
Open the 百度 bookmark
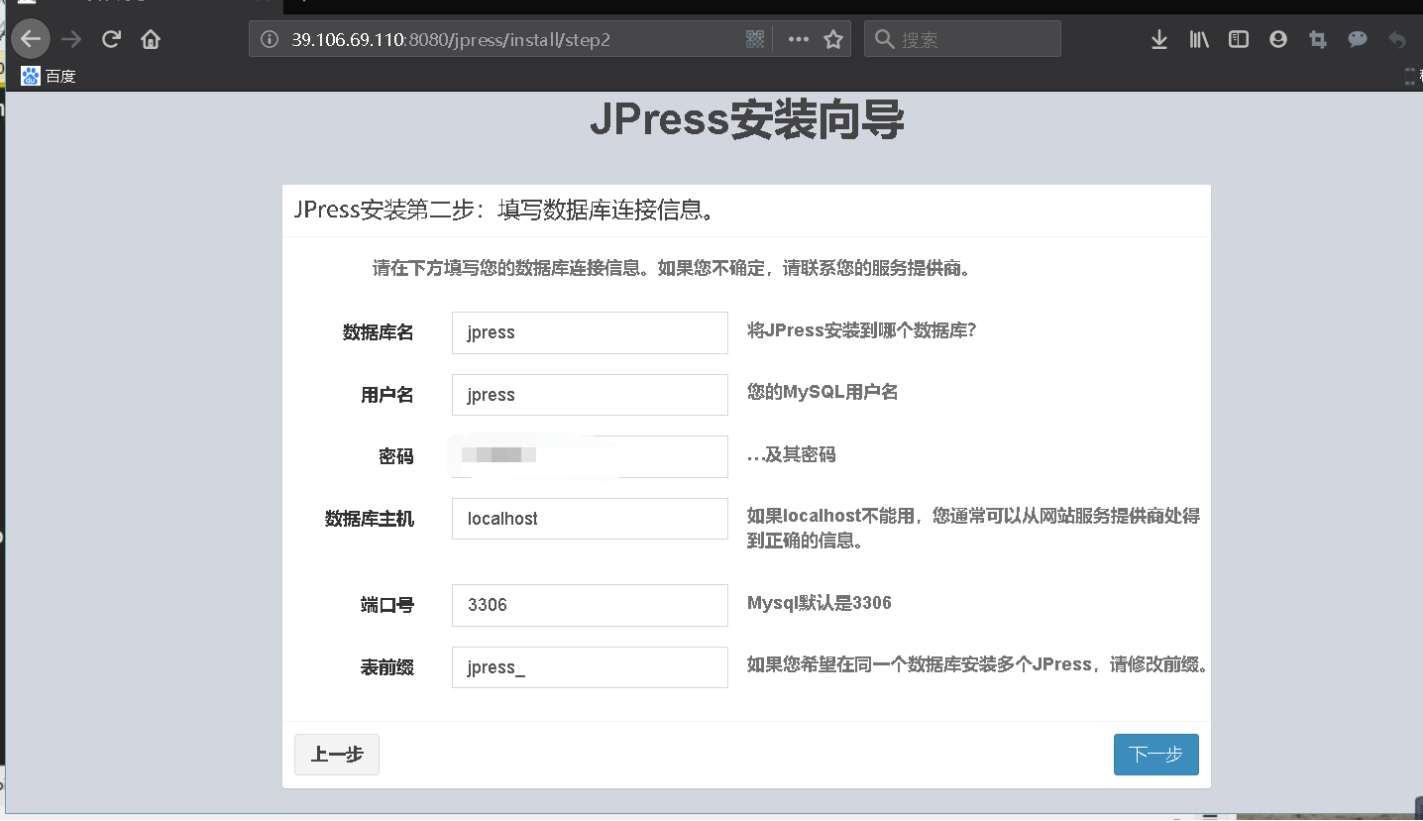tap(49, 76)
